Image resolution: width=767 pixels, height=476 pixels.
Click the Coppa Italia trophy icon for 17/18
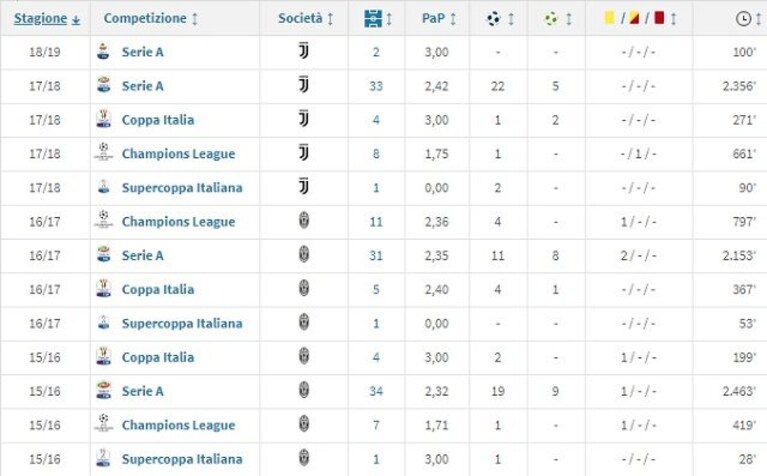[x=103, y=119]
